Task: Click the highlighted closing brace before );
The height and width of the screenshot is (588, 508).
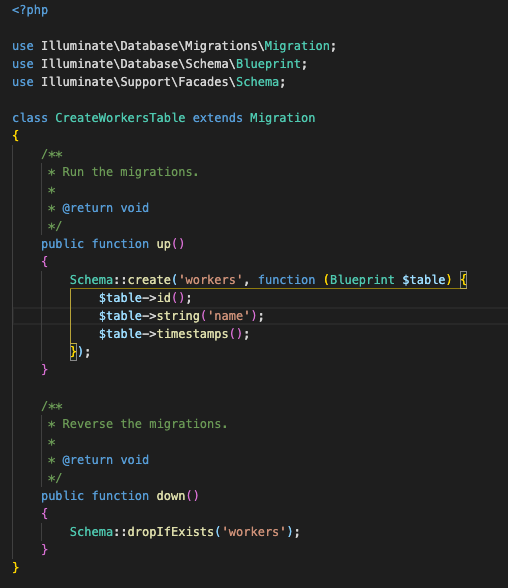Action: (x=73, y=352)
